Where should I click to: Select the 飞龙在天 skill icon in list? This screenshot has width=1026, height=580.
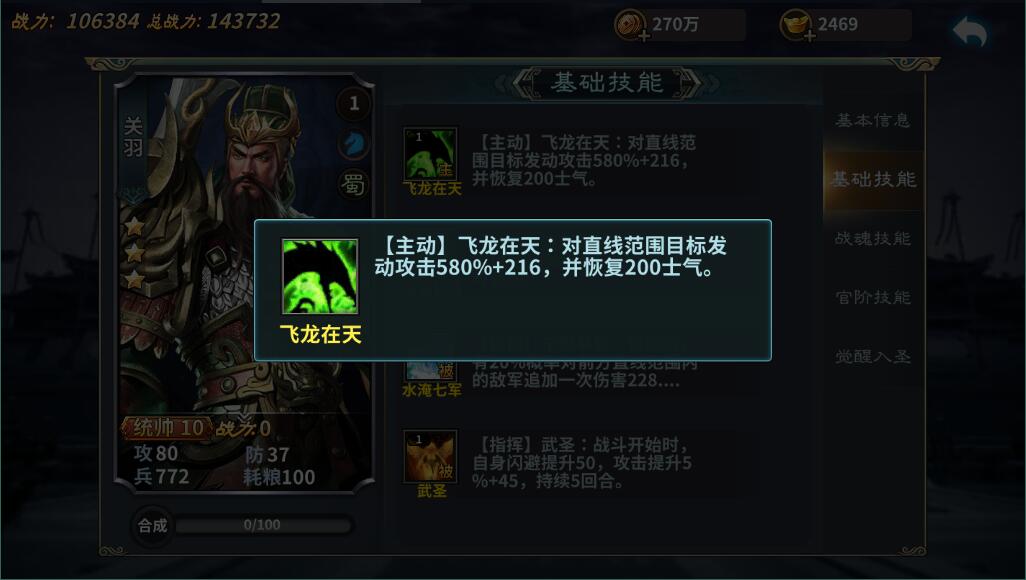pyautogui.click(x=430, y=154)
